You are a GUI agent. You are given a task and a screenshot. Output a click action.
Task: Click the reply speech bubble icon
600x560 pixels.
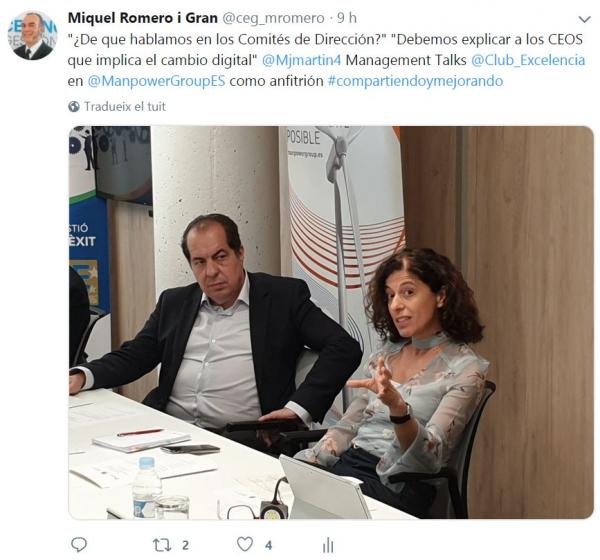(79, 544)
